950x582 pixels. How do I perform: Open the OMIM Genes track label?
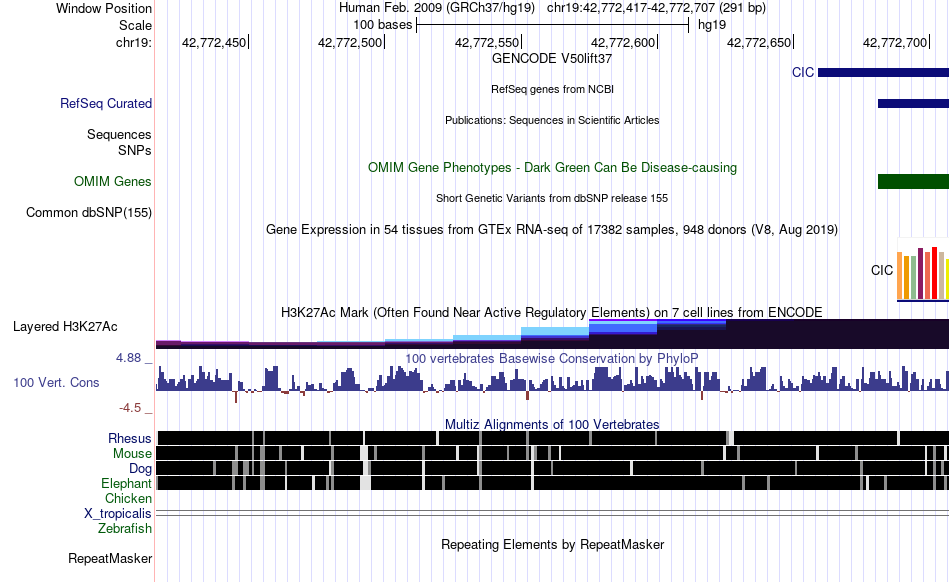click(x=113, y=182)
